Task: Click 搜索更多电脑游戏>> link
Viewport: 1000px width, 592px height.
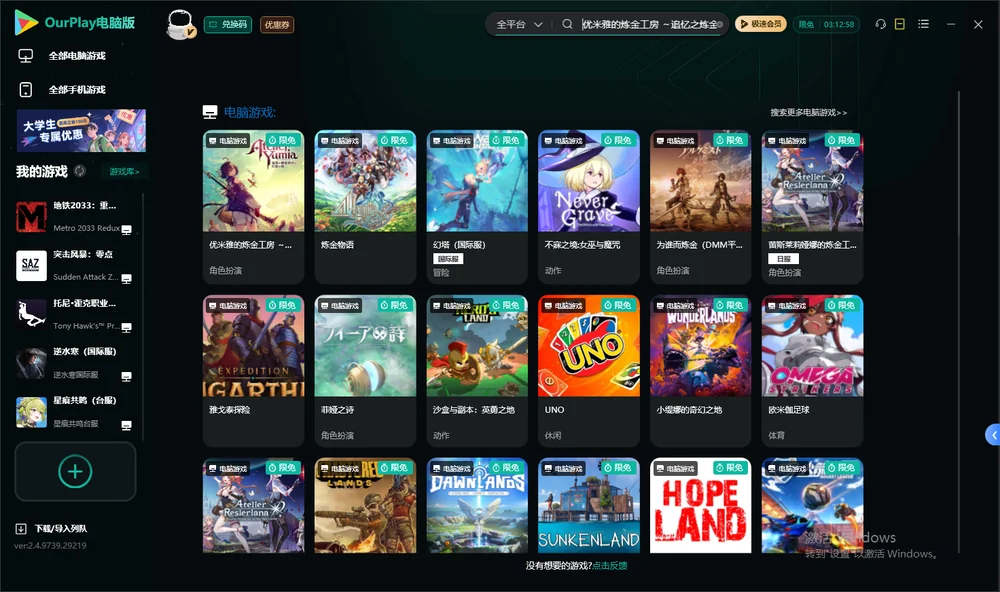Action: tap(808, 112)
